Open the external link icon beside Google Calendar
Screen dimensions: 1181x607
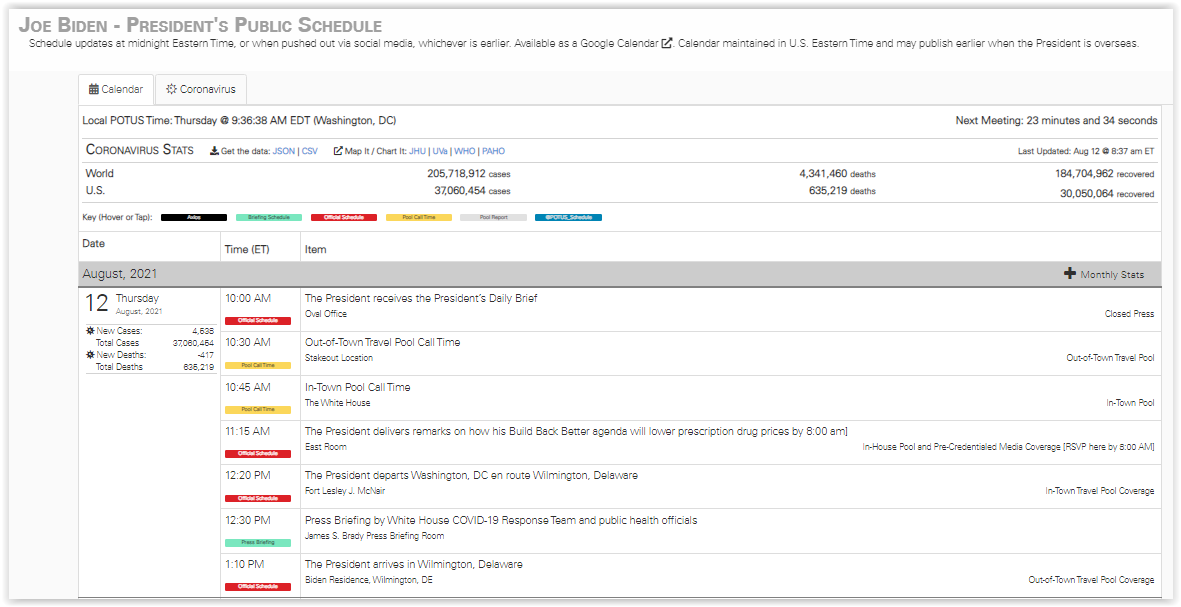point(667,43)
